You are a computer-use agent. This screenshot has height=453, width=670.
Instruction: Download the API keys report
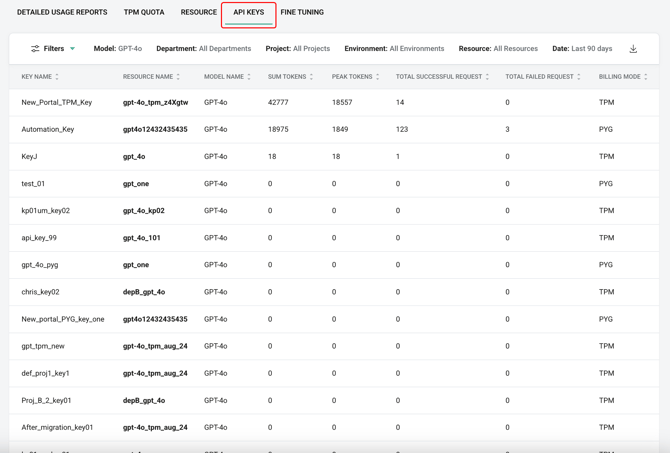coord(633,49)
